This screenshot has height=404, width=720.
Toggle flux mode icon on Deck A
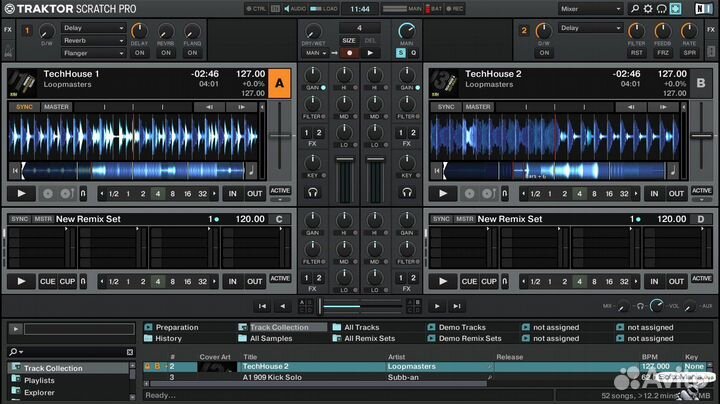[83, 193]
